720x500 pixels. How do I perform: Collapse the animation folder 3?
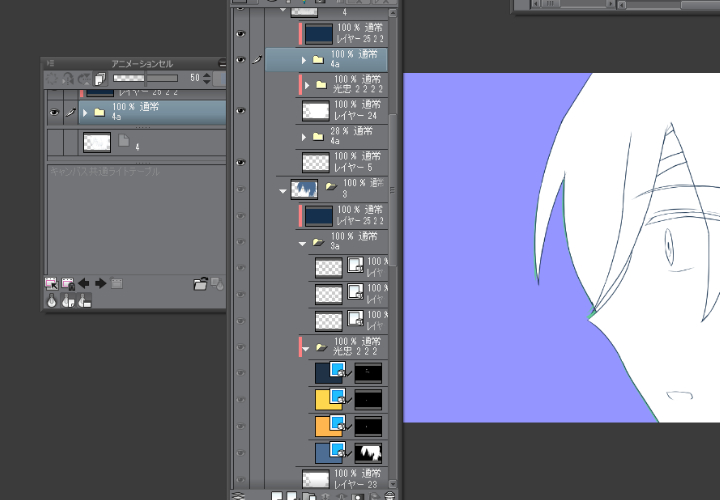pos(283,191)
